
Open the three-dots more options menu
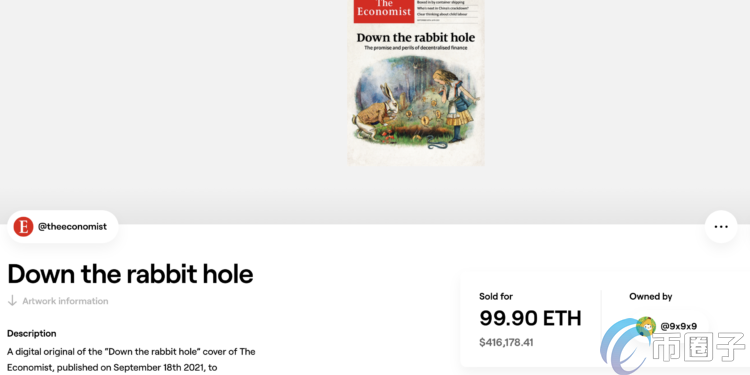[x=721, y=227]
